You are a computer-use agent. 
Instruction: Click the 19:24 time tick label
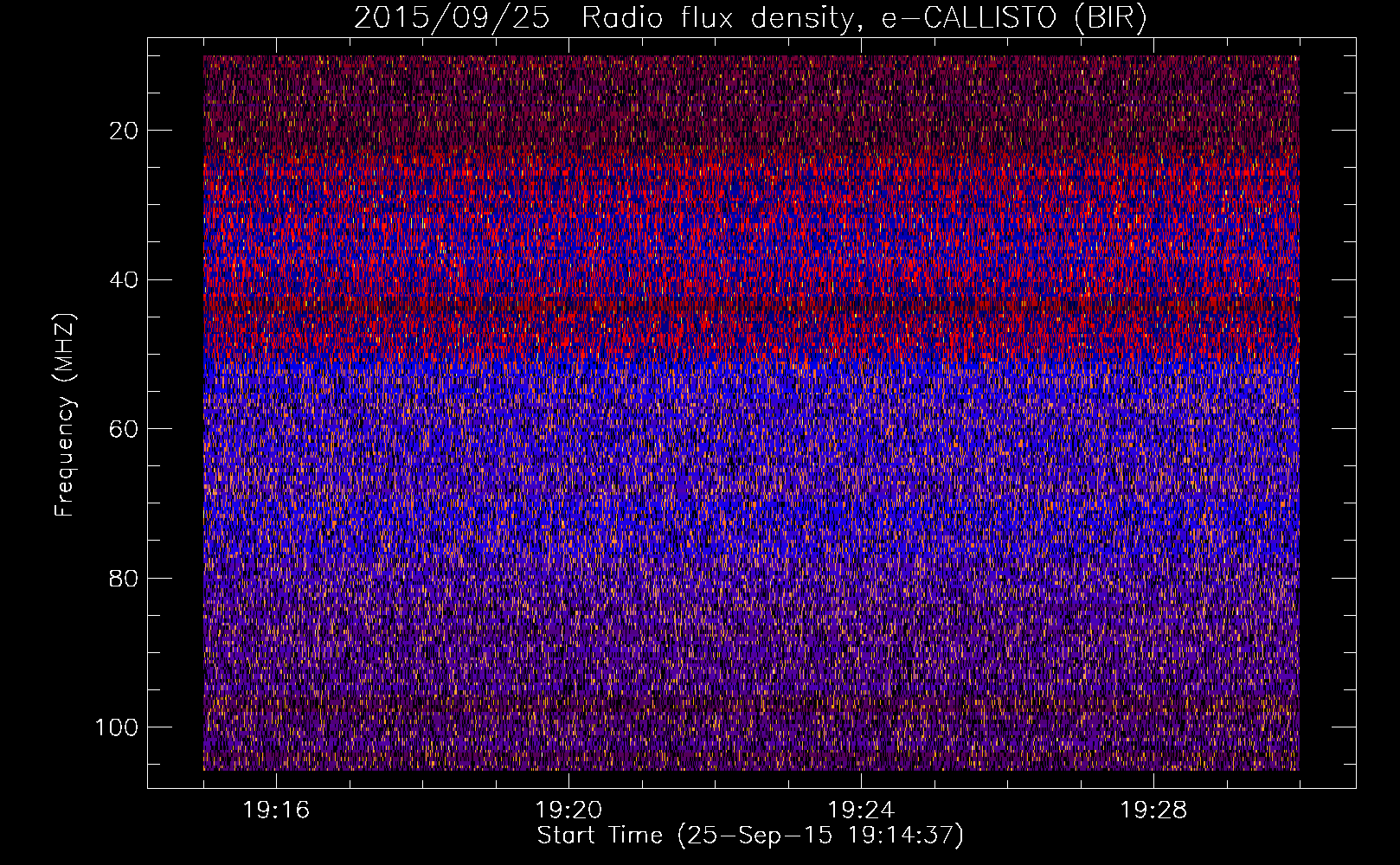861,811
